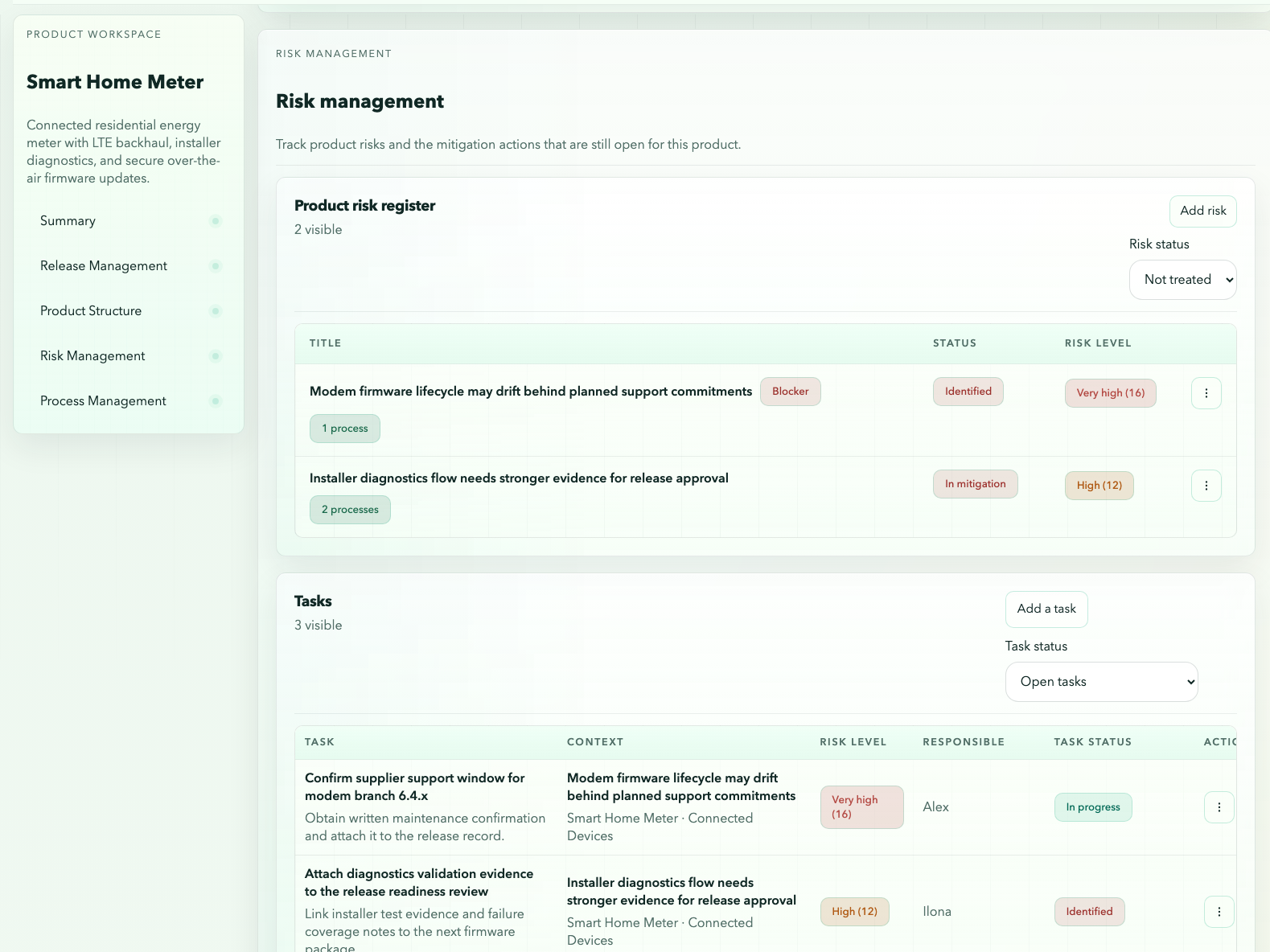1270x952 pixels.
Task: Click RISK LEVEL header in risk register
Action: (x=1097, y=343)
